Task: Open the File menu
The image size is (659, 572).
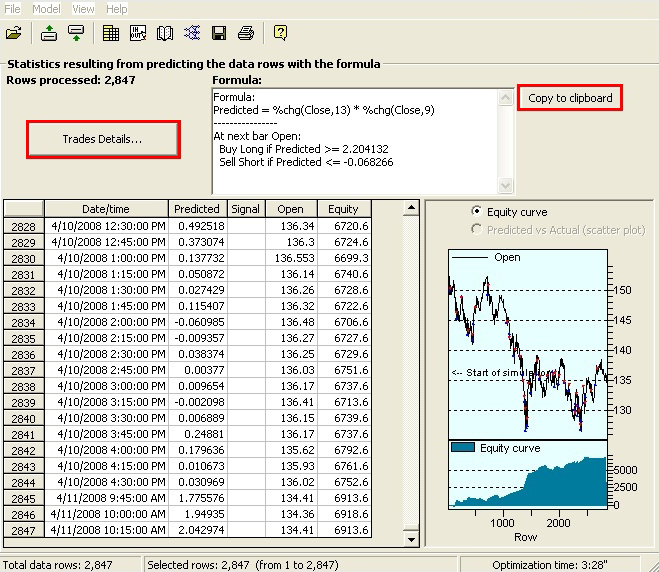Action: 12,9
